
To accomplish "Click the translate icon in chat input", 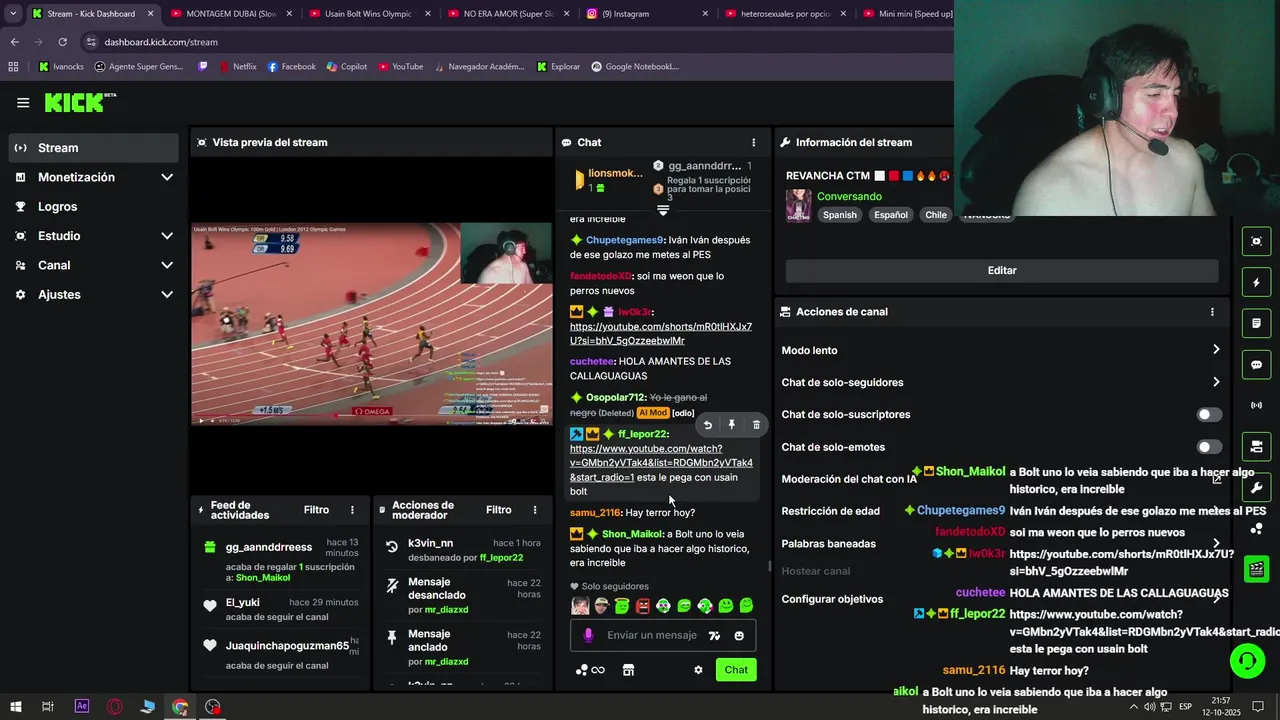I will pyautogui.click(x=714, y=635).
